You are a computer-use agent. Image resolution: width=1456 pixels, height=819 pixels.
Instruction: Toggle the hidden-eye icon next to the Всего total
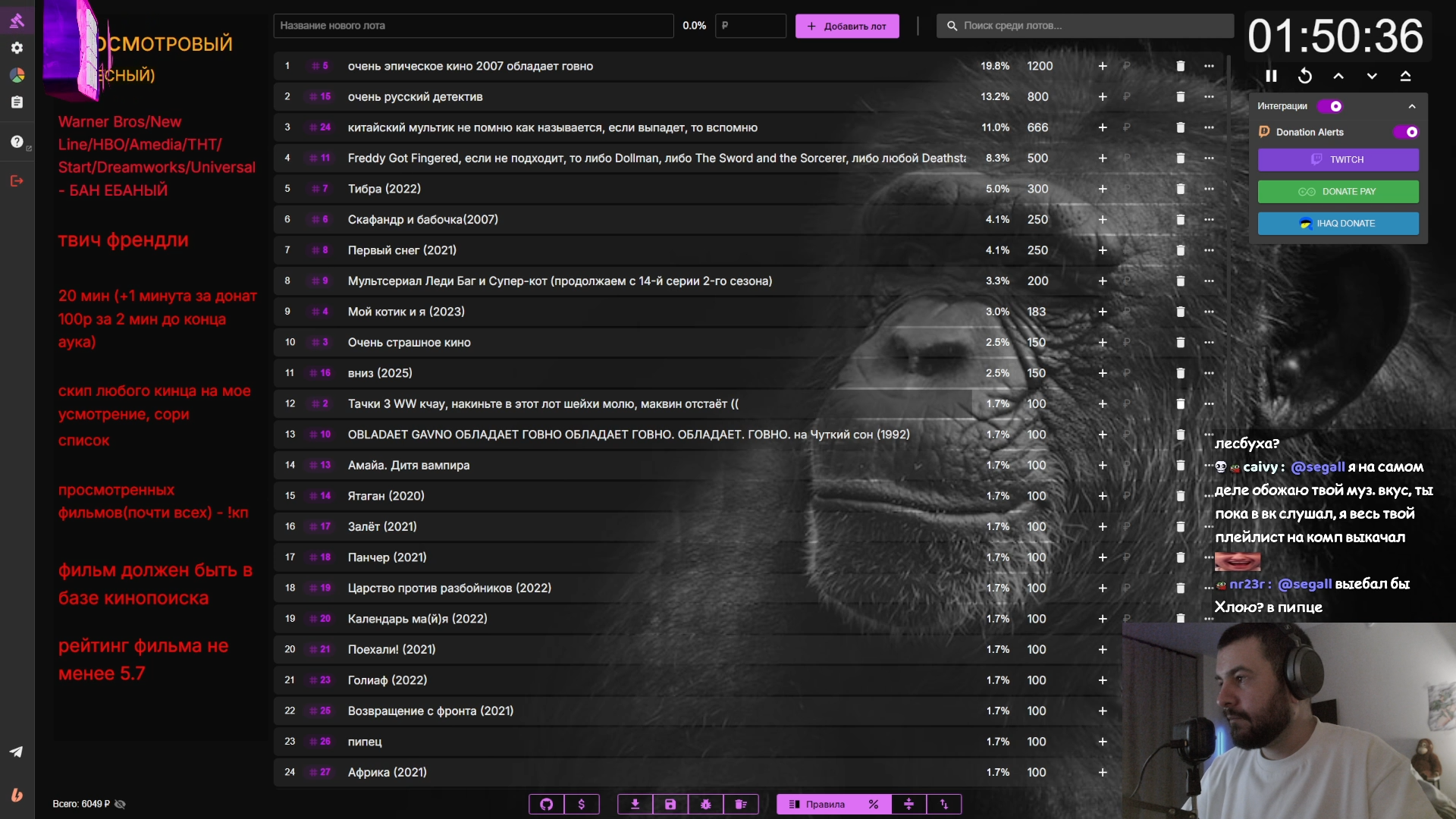click(120, 805)
